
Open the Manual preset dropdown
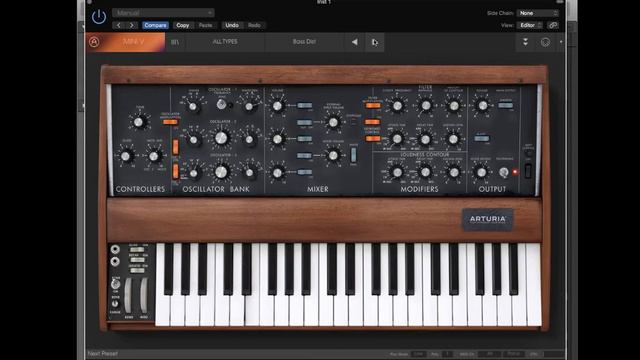pos(163,13)
